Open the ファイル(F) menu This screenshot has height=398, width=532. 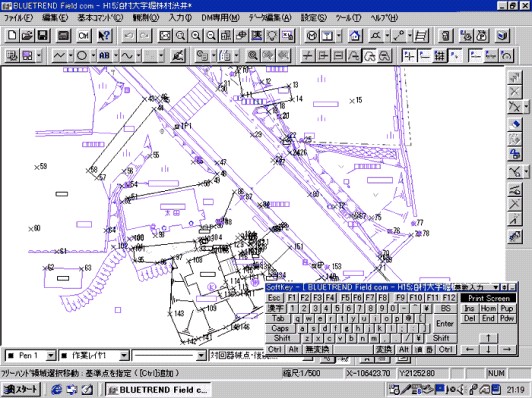[18, 18]
